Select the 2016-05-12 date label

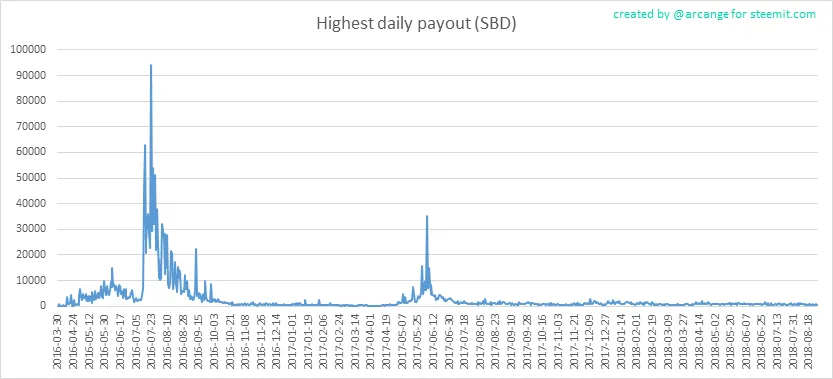pos(89,341)
